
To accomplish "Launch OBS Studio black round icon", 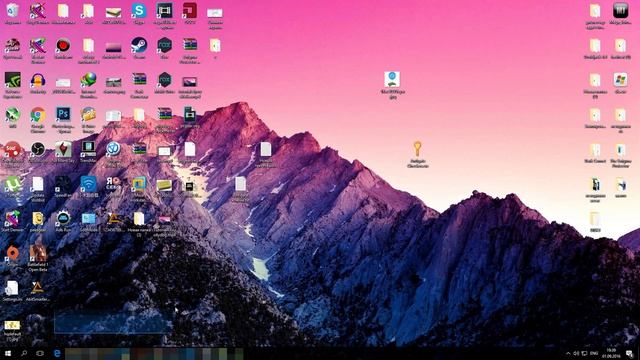I will 38,149.
